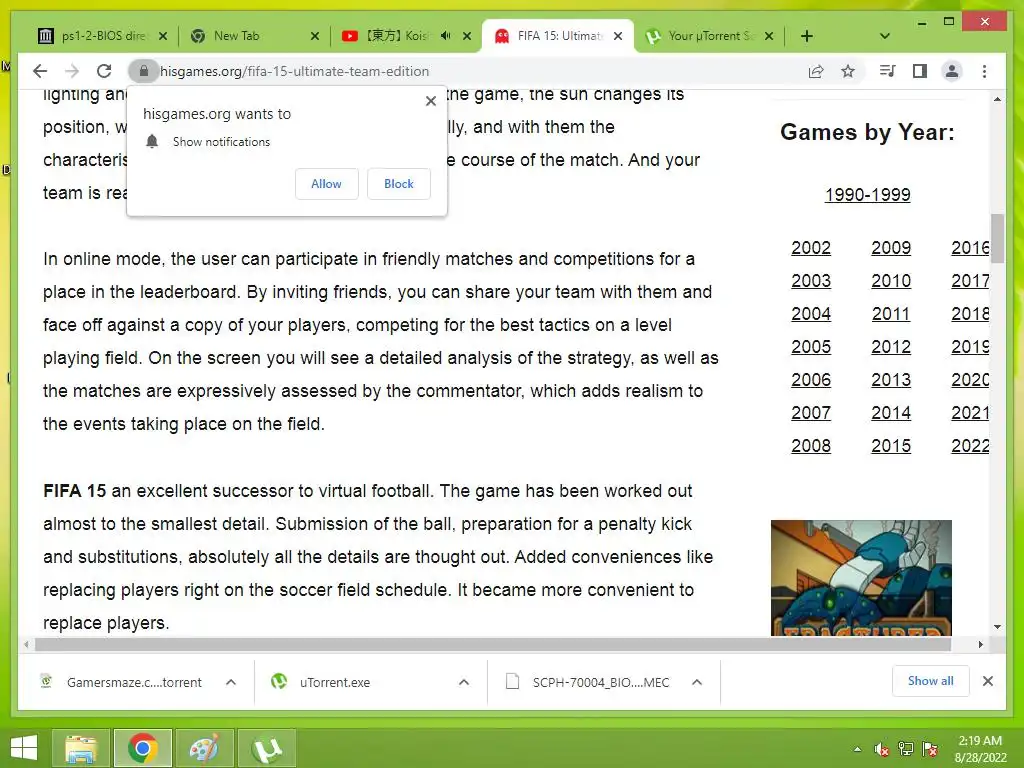Open the tab search dropdown chevron
This screenshot has width=1024, height=768.
pos(885,37)
